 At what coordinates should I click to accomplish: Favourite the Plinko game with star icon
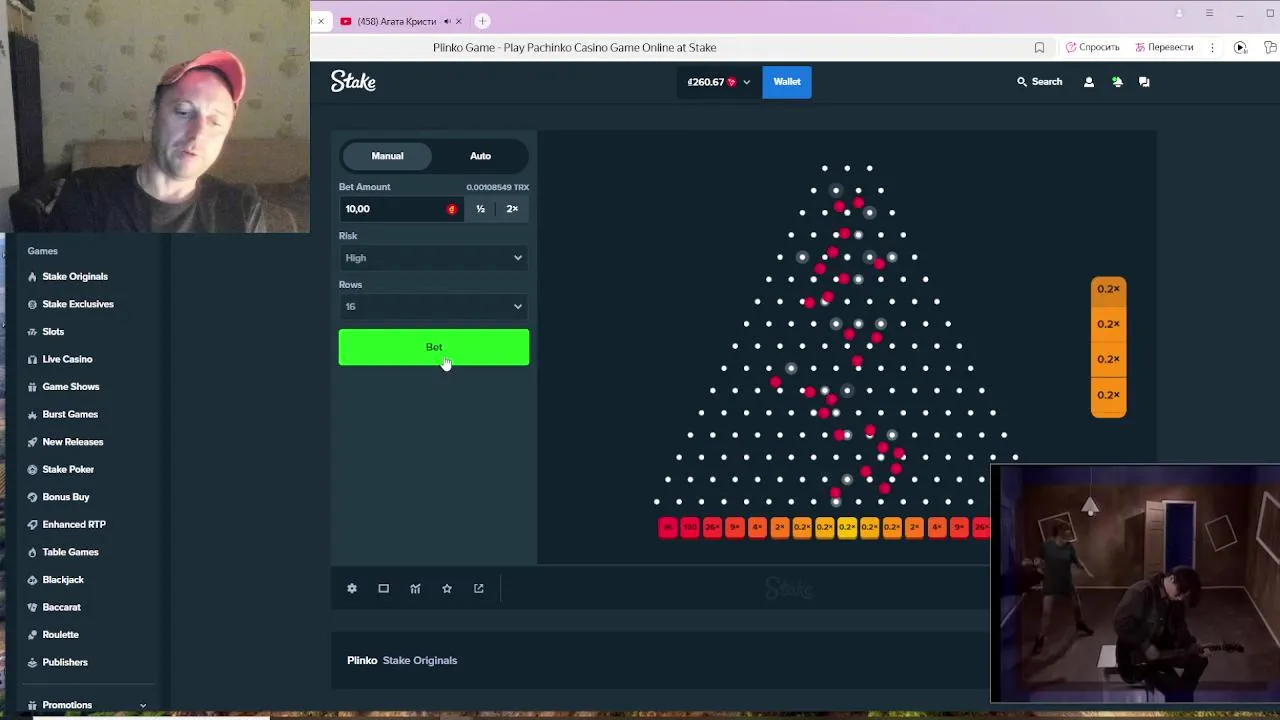pos(447,588)
